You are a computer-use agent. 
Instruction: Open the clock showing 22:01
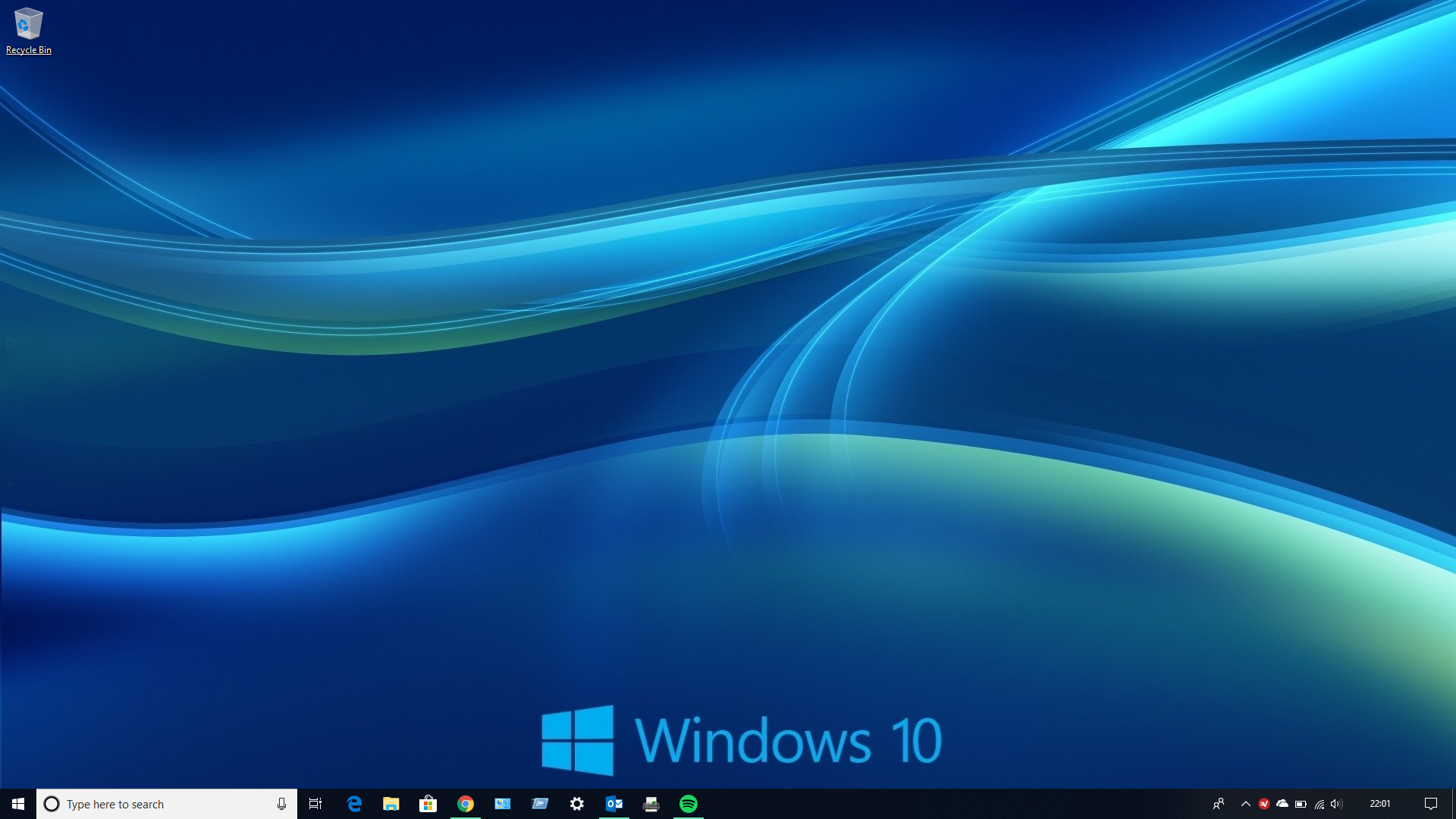[x=1380, y=804]
